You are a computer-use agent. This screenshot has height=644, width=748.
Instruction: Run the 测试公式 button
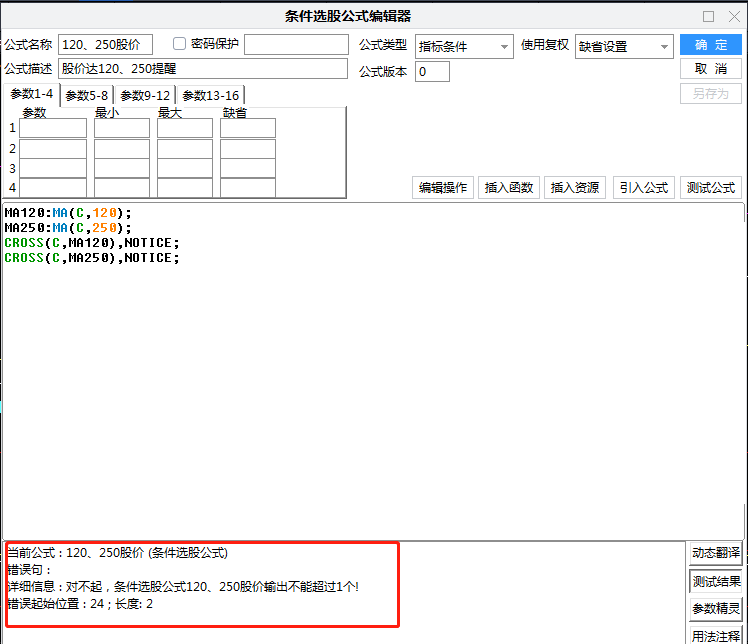(710, 188)
